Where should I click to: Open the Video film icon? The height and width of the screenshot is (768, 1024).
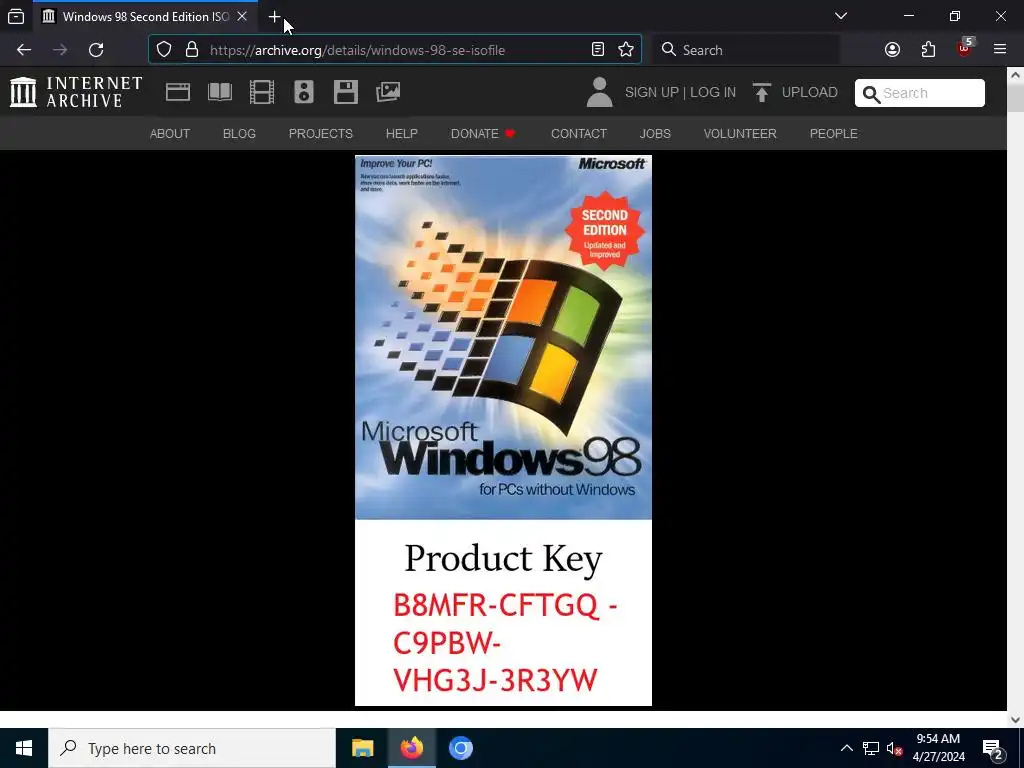point(262,92)
